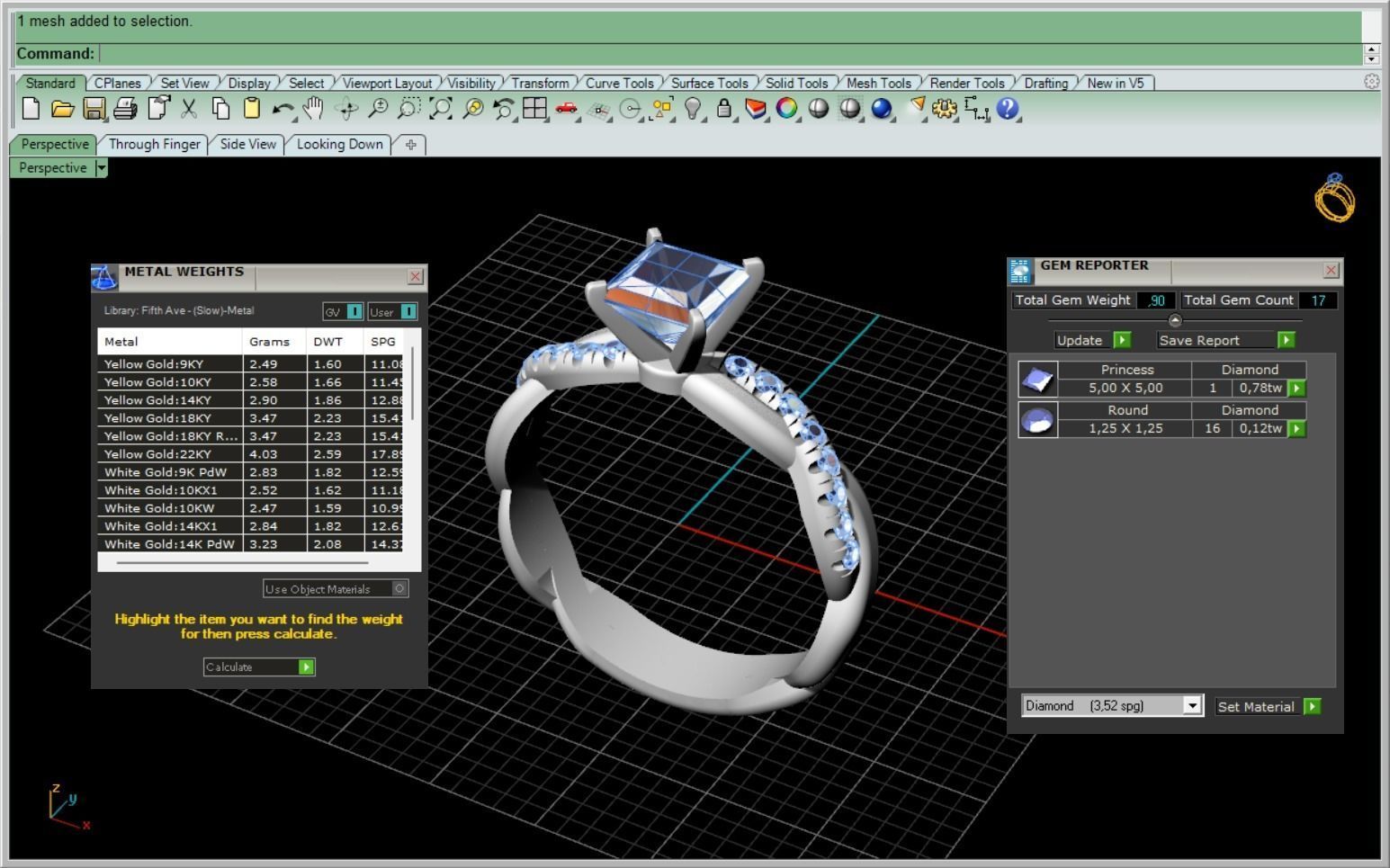Click the 4 Viewports grid icon
The height and width of the screenshot is (868, 1390).
pos(535,109)
